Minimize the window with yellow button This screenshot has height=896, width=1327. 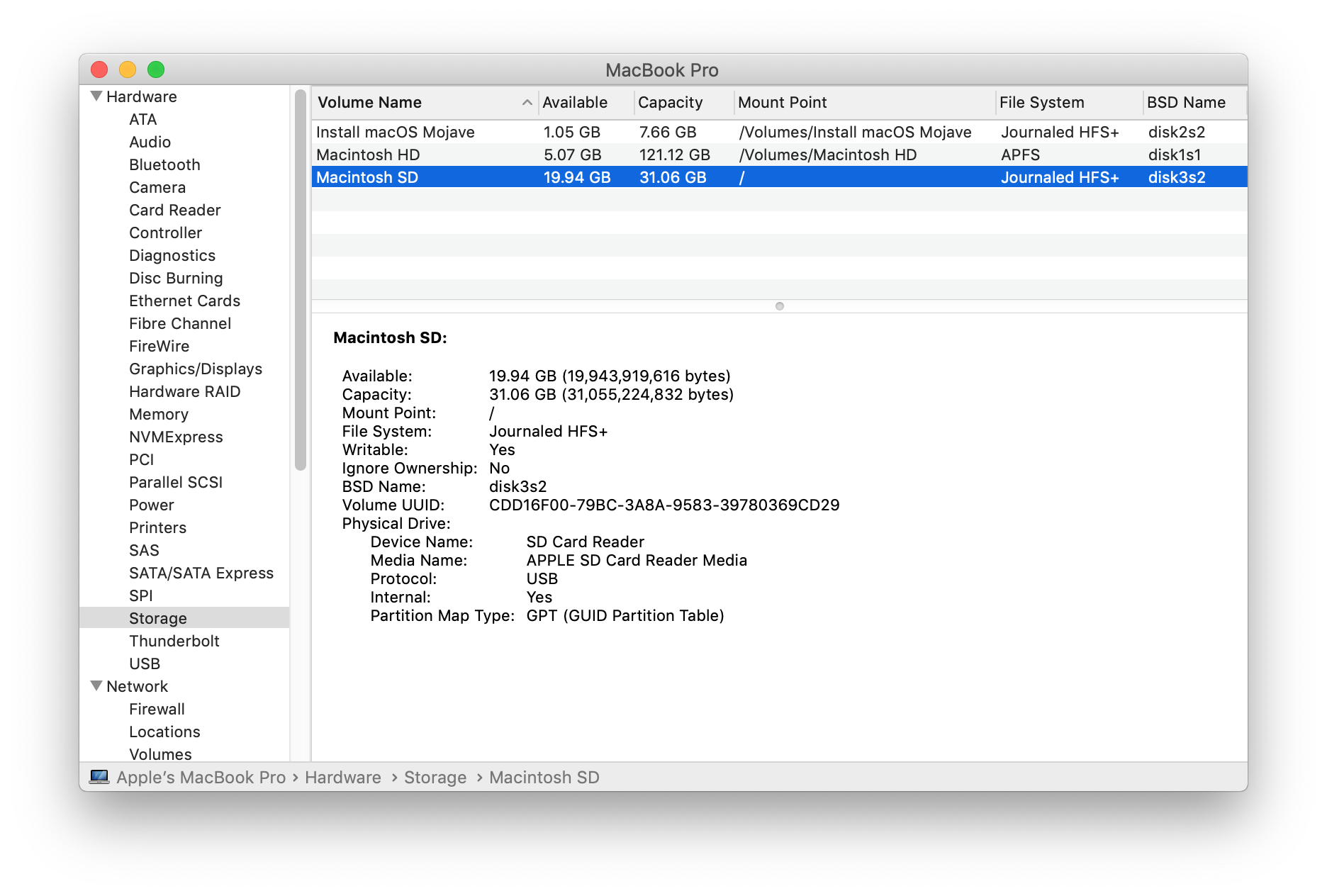[128, 69]
